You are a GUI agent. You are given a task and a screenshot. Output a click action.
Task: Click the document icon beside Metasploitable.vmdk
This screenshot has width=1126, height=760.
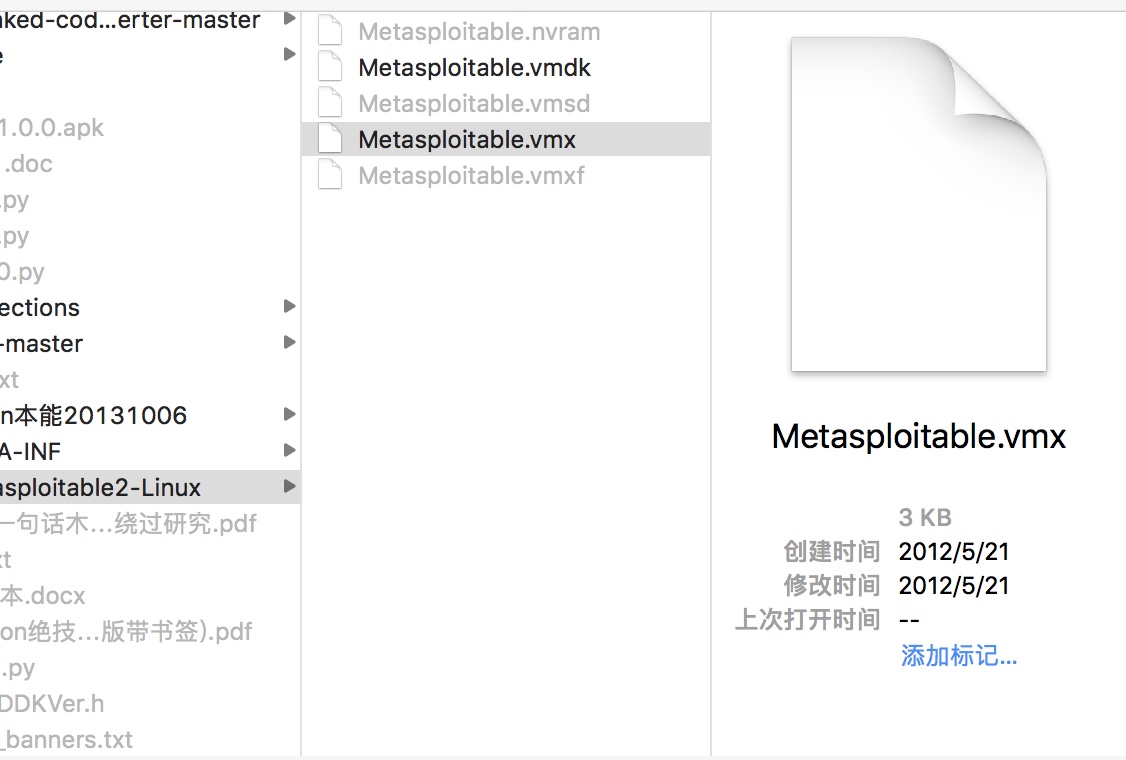330,67
